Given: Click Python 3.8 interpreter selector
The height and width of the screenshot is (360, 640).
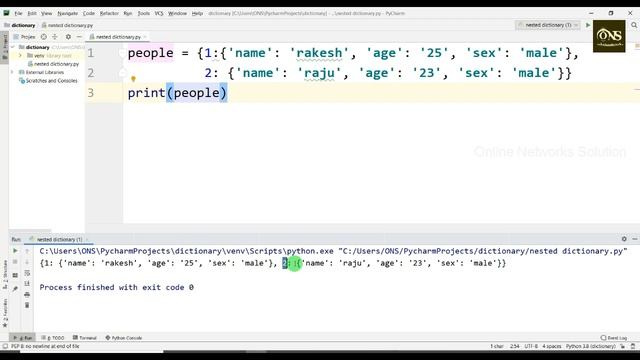Looking at the screenshot, I should pos(591,347).
